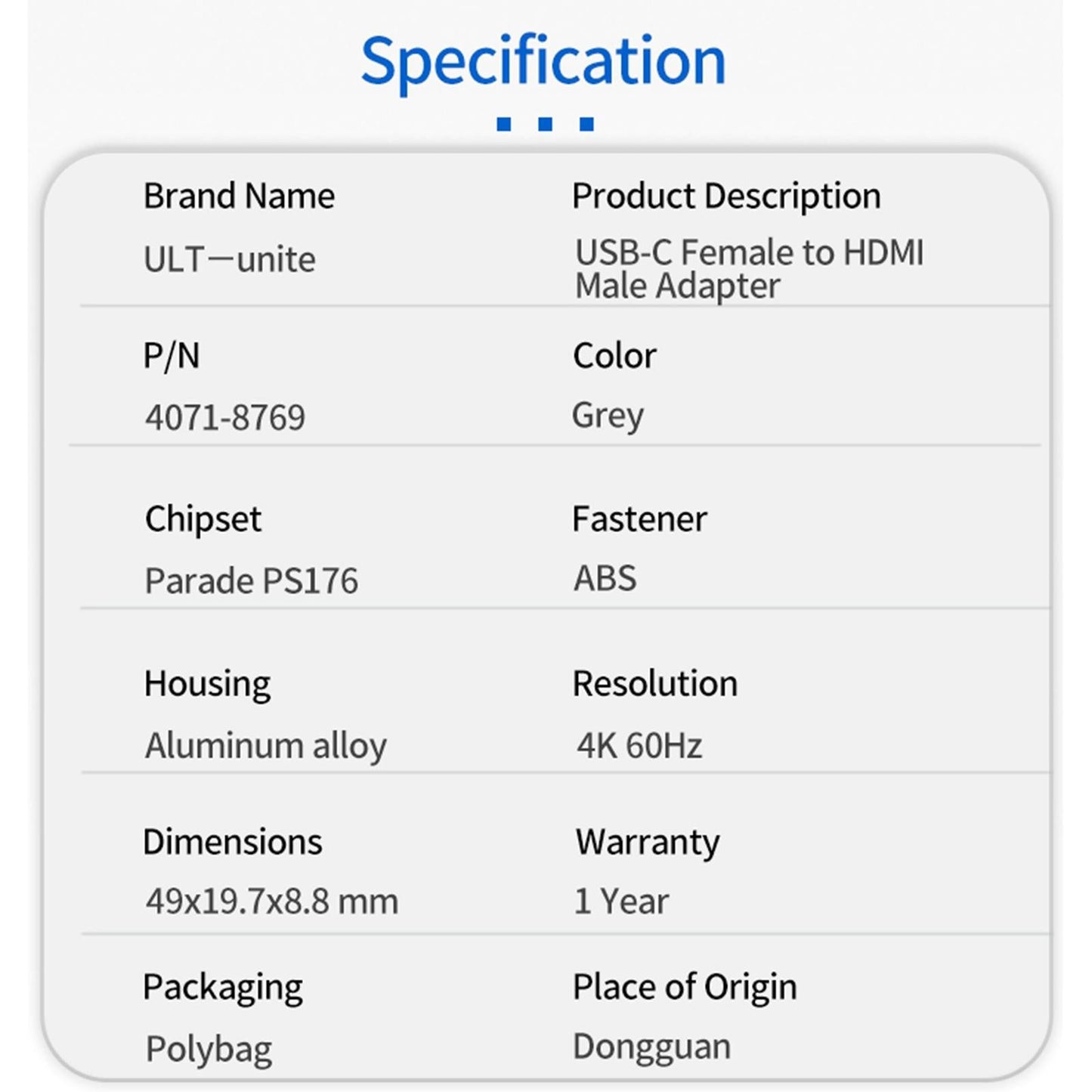Click the P/N label

tap(172, 355)
